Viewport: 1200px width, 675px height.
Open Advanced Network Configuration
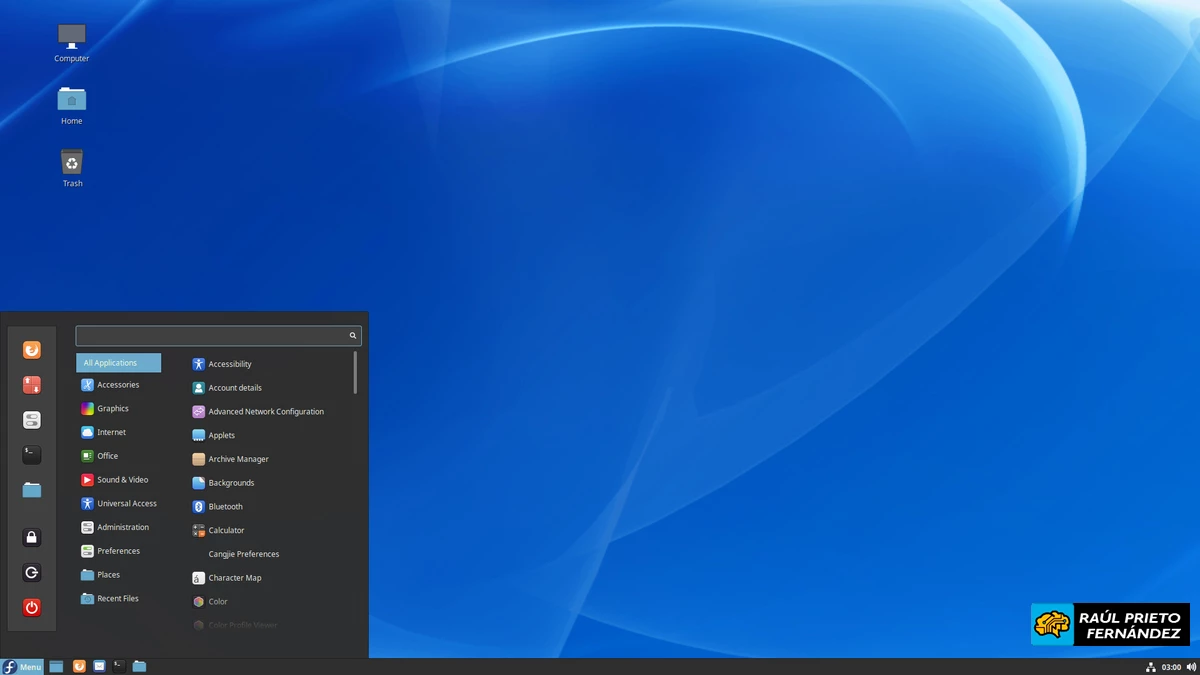(266, 411)
